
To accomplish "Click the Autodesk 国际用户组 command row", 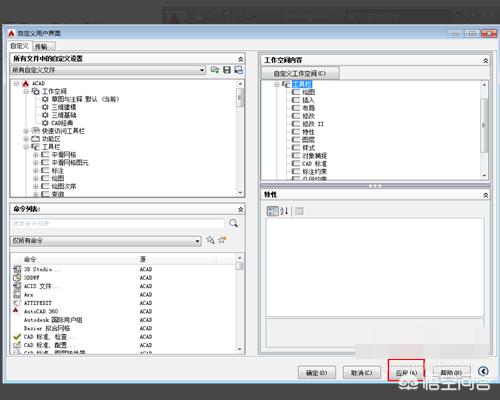I will 123,320.
